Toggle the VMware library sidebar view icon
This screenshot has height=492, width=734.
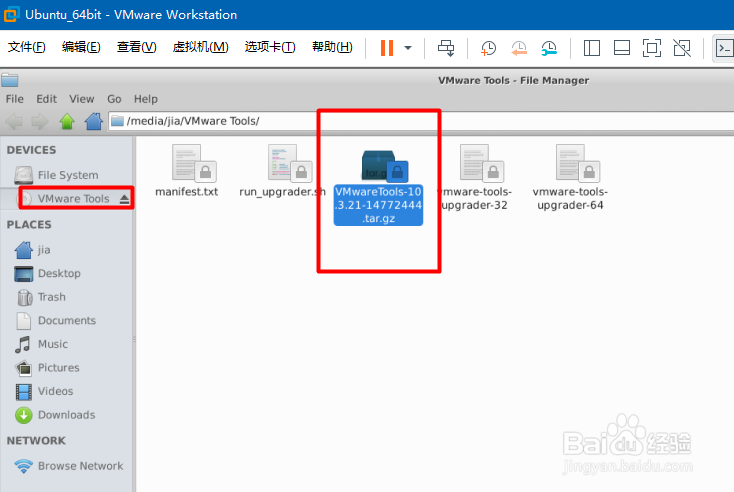tap(592, 48)
